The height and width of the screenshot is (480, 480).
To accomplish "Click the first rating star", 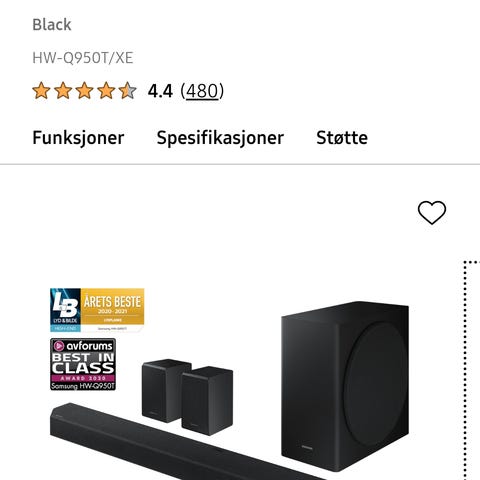I will click(x=41, y=91).
